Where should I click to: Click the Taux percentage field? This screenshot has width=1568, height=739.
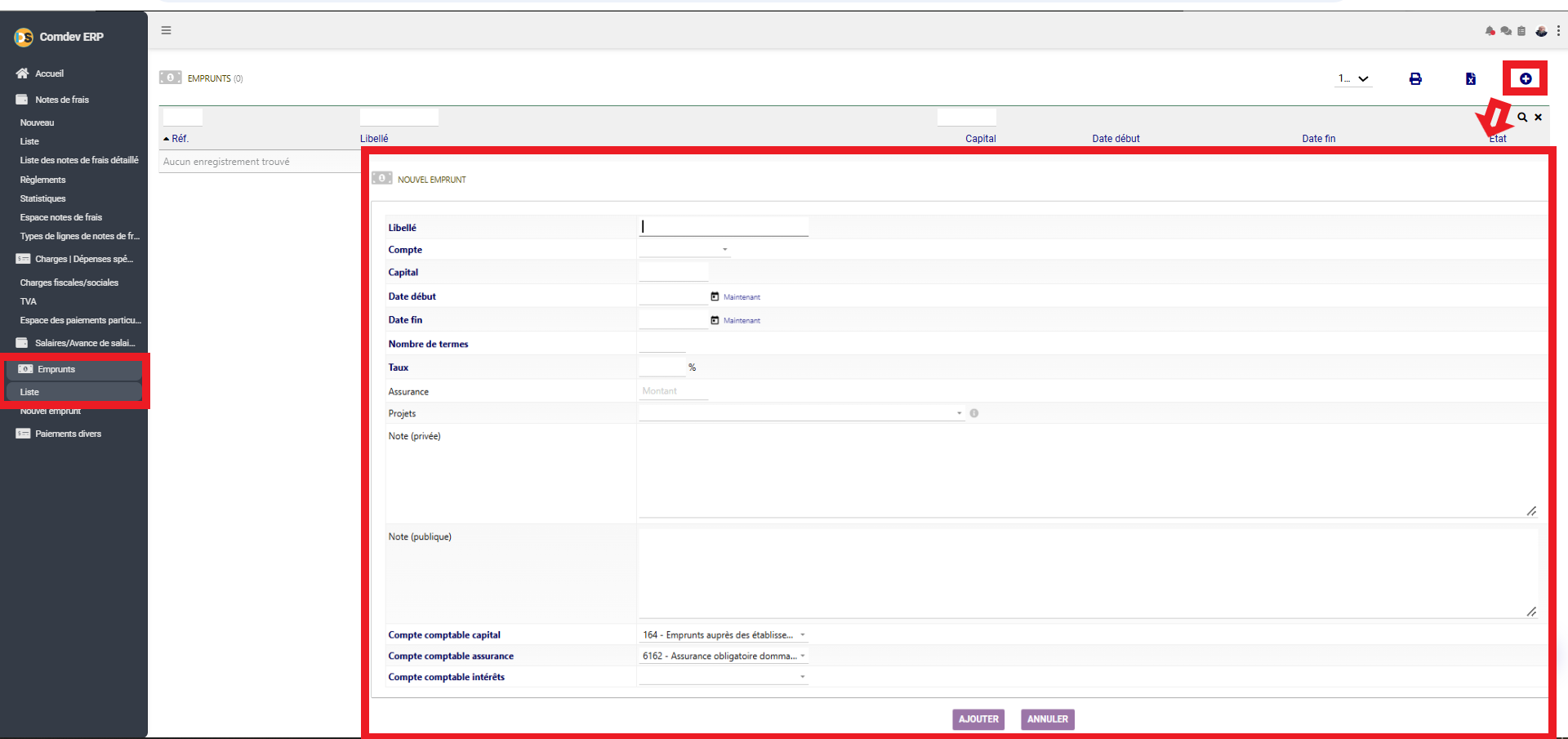click(x=662, y=367)
